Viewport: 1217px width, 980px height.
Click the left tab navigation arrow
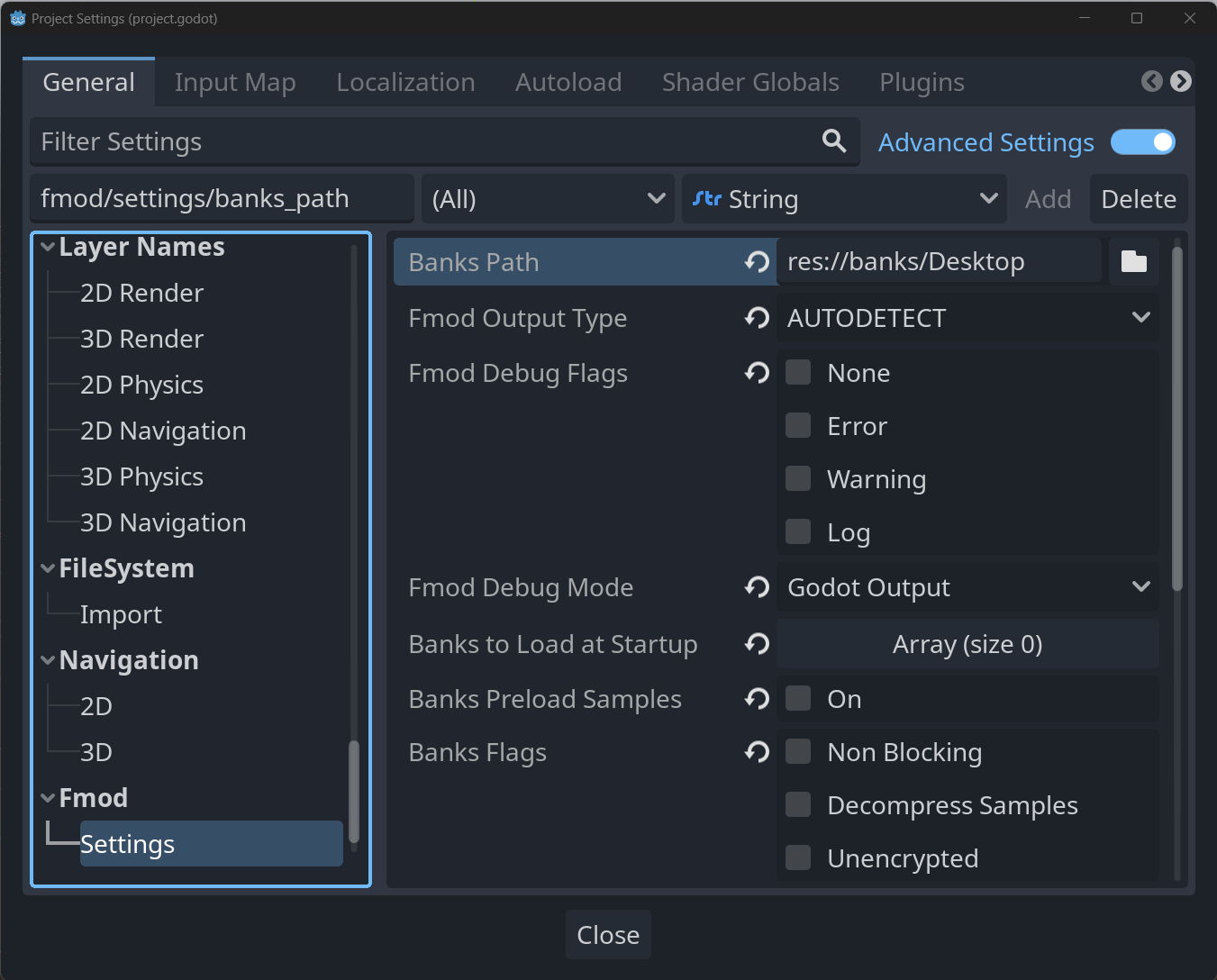(x=1150, y=81)
